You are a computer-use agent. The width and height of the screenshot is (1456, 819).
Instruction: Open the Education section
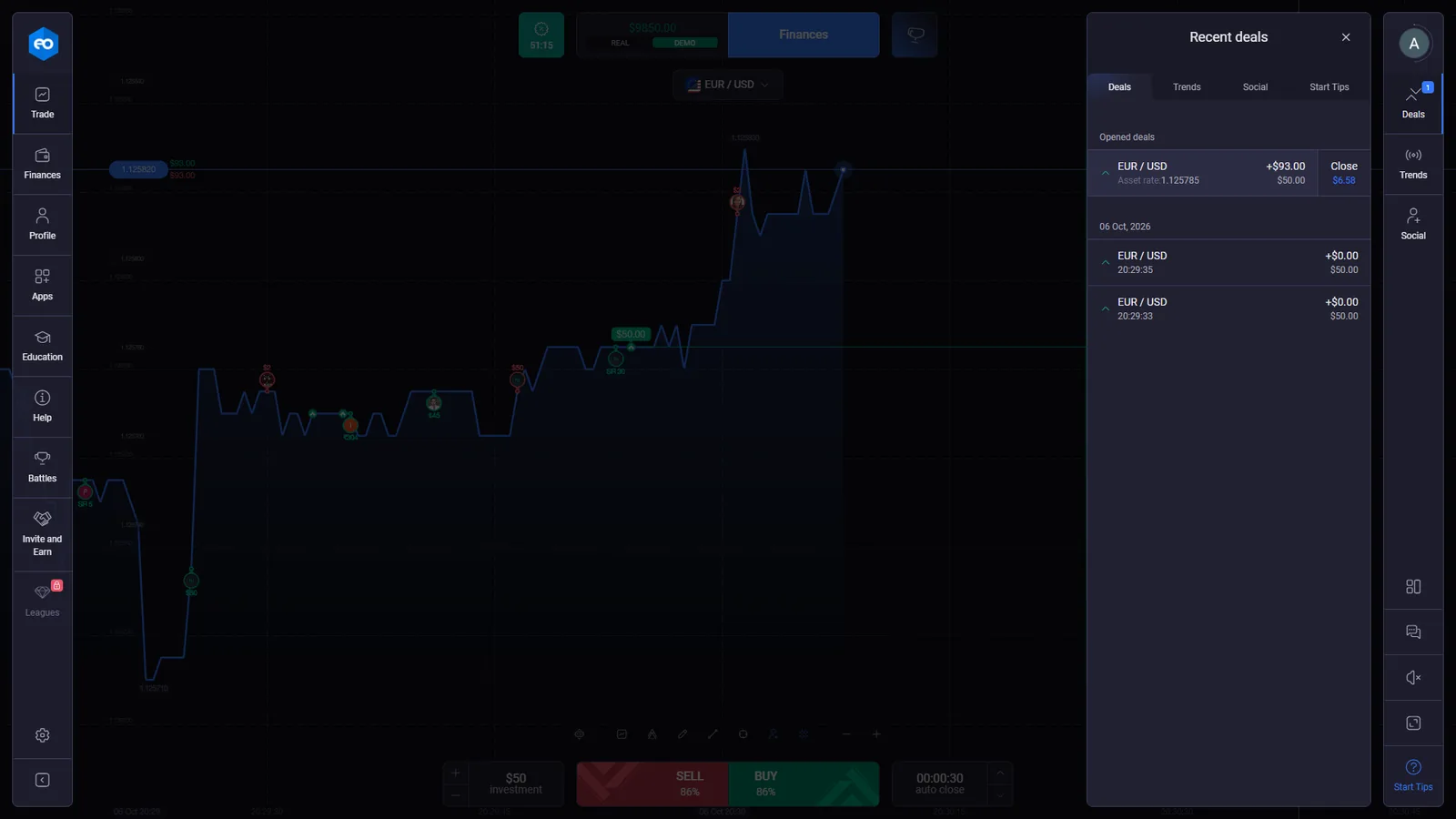[43, 347]
